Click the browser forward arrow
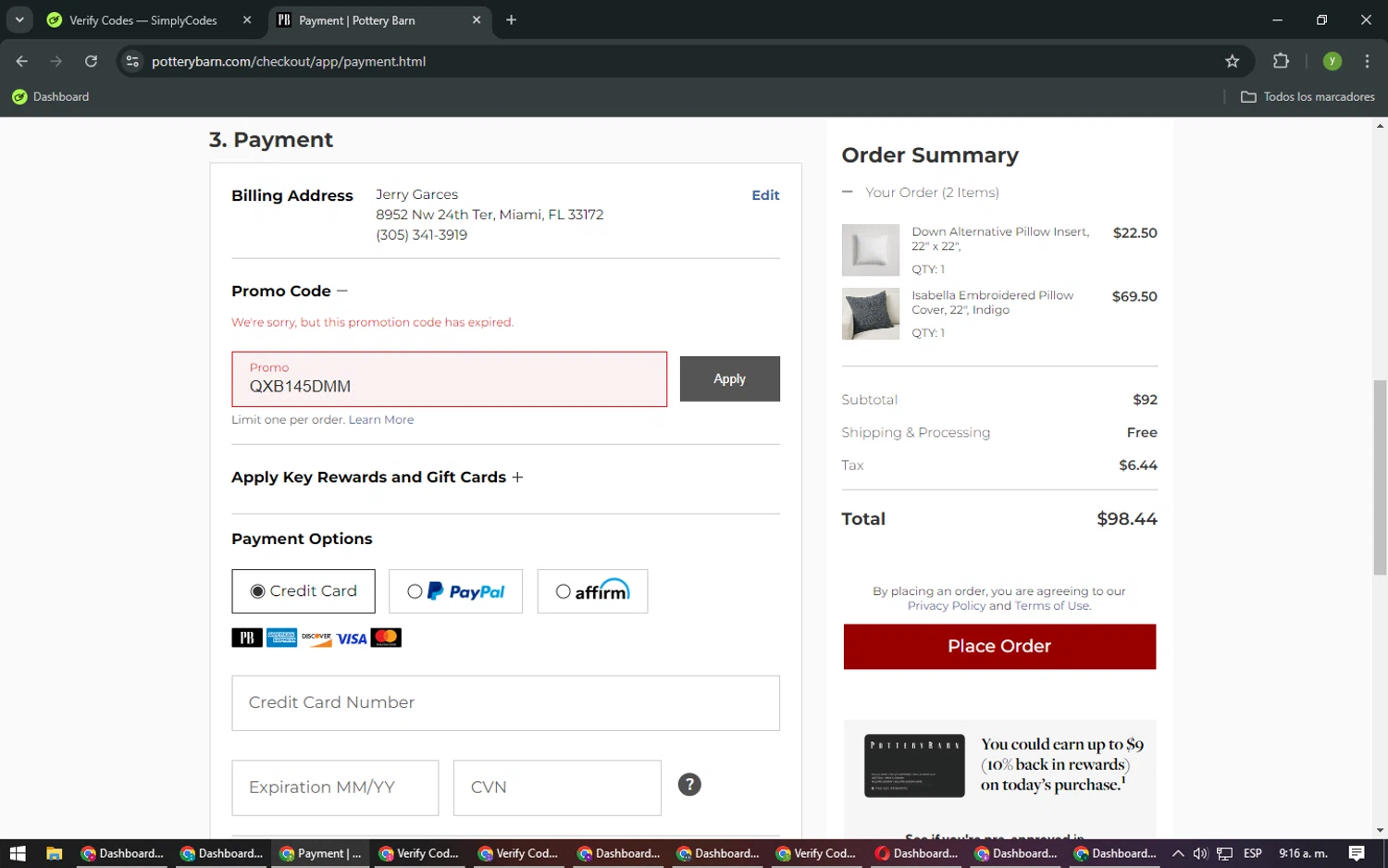Viewport: 1388px width, 868px height. click(x=56, y=61)
